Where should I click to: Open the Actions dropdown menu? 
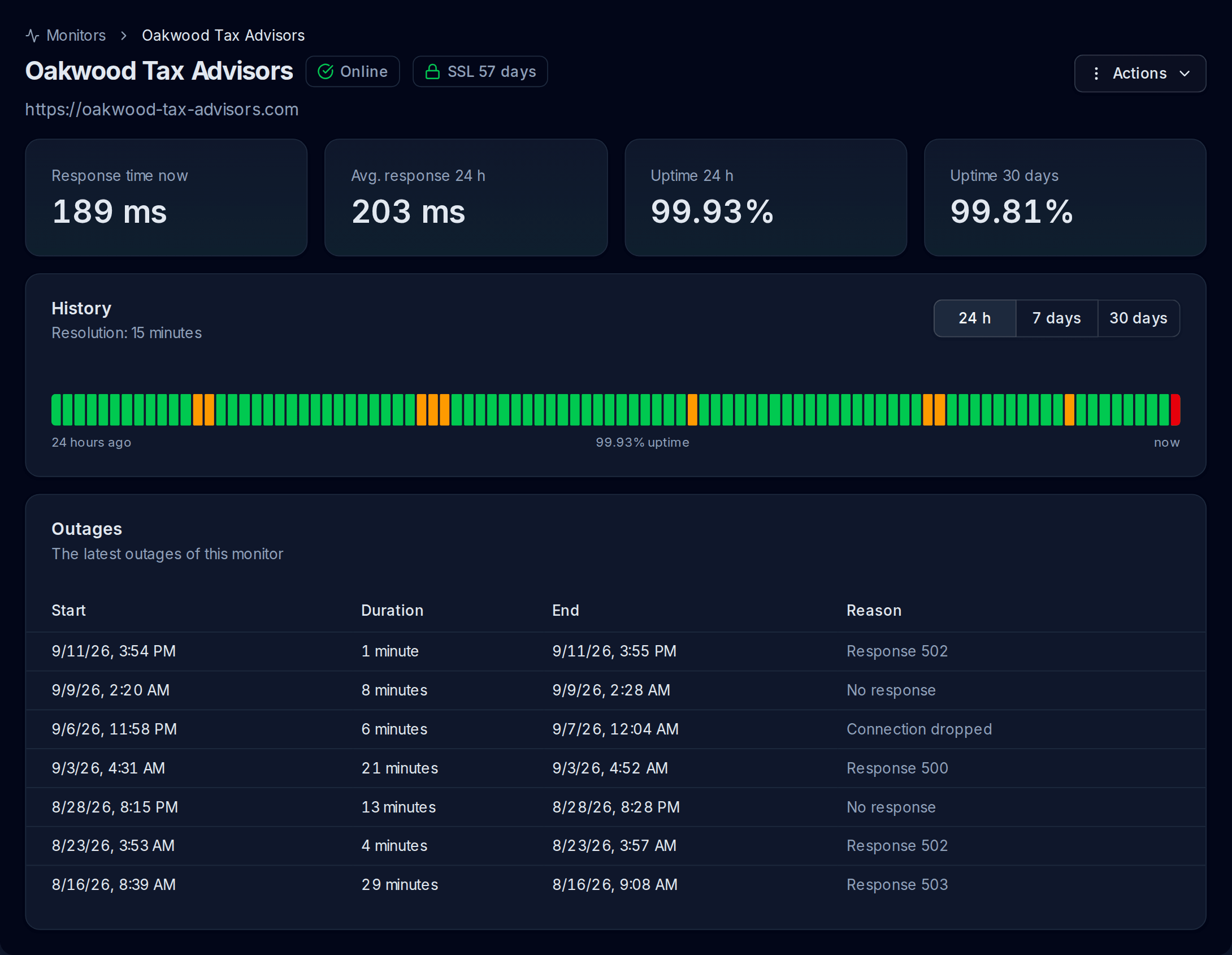coord(1140,74)
